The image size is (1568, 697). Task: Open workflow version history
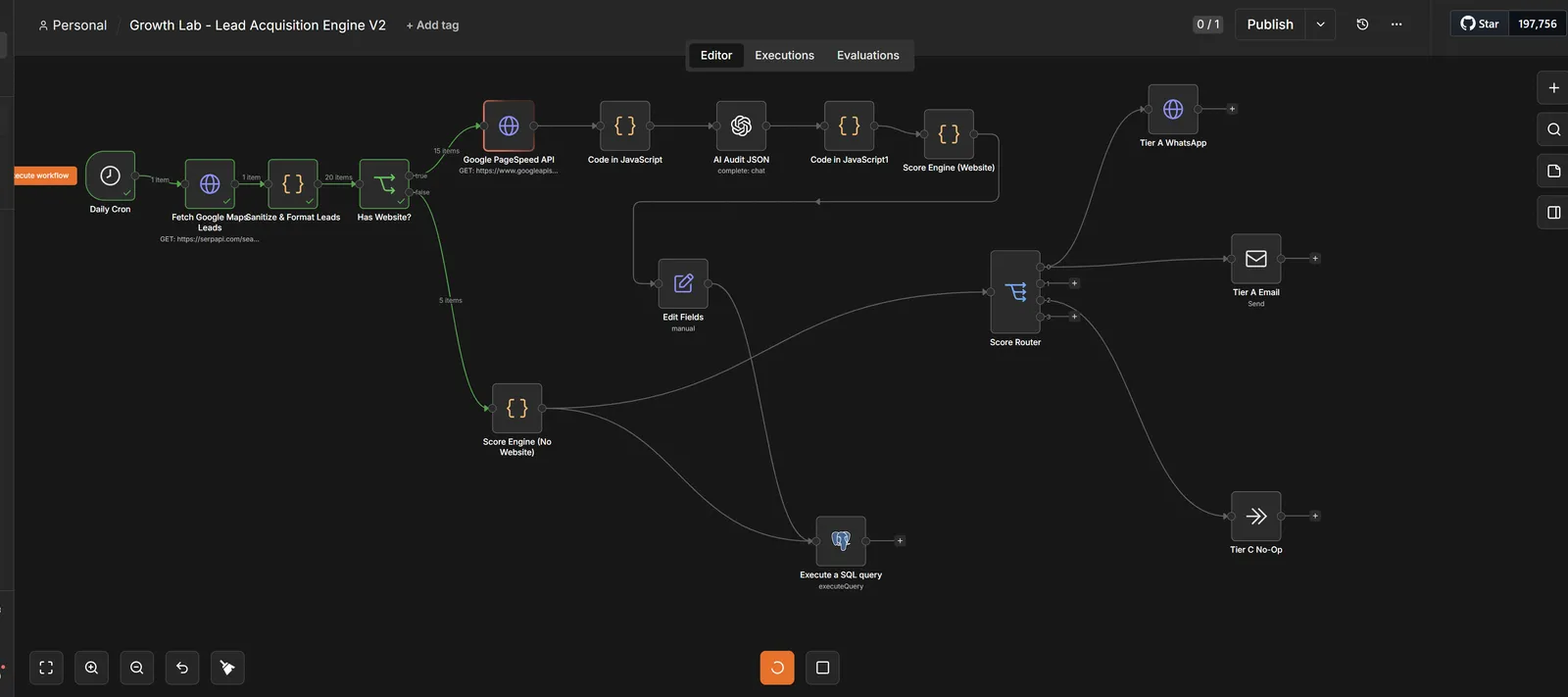tap(1362, 25)
